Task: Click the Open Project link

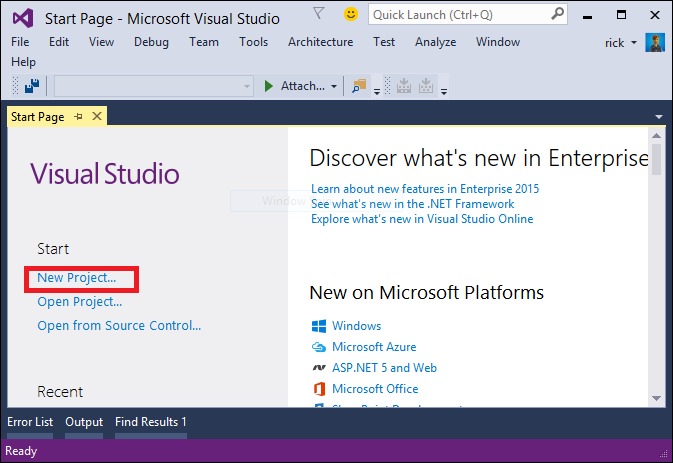Action: pyautogui.click(x=79, y=302)
